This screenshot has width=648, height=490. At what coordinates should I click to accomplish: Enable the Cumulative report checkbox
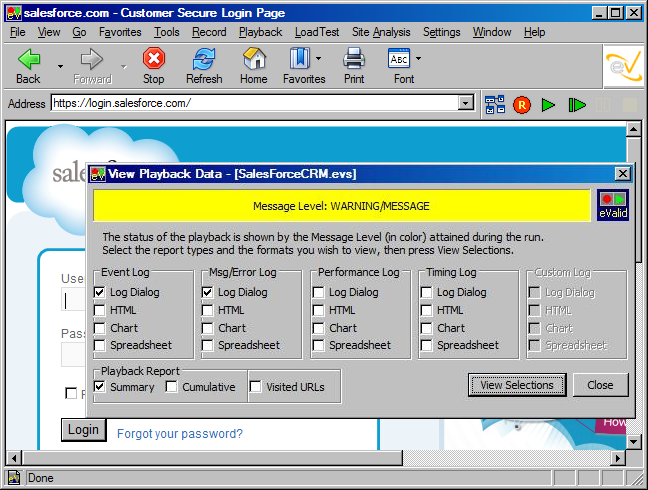click(x=172, y=387)
